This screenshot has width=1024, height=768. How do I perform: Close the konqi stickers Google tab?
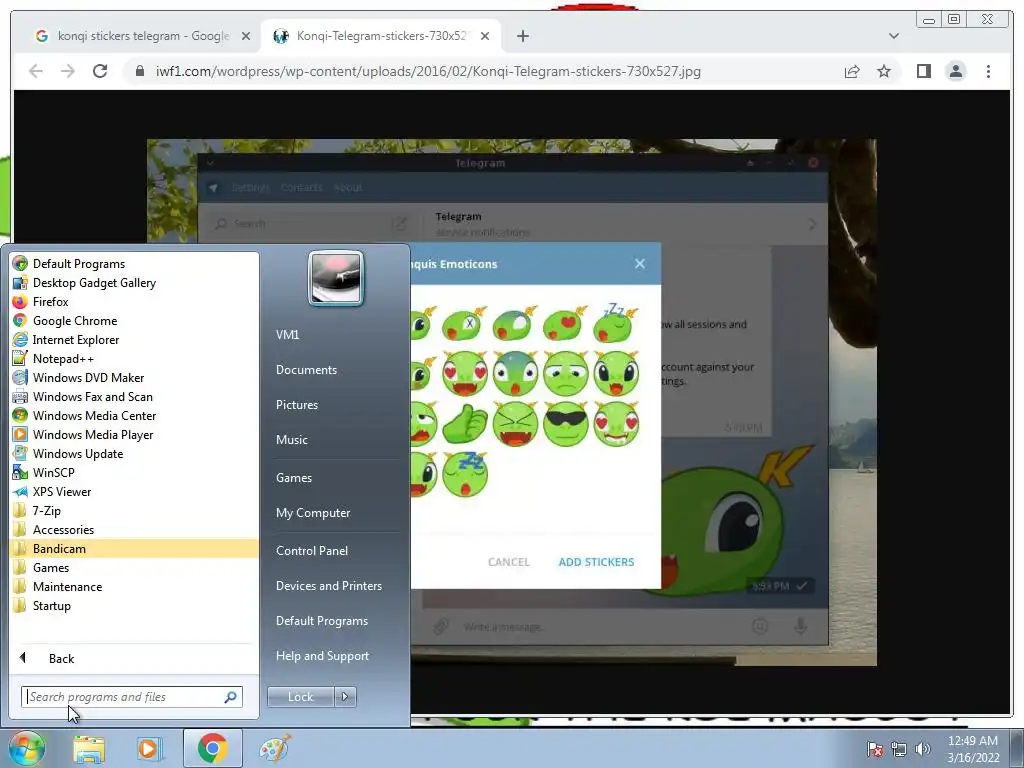246,36
